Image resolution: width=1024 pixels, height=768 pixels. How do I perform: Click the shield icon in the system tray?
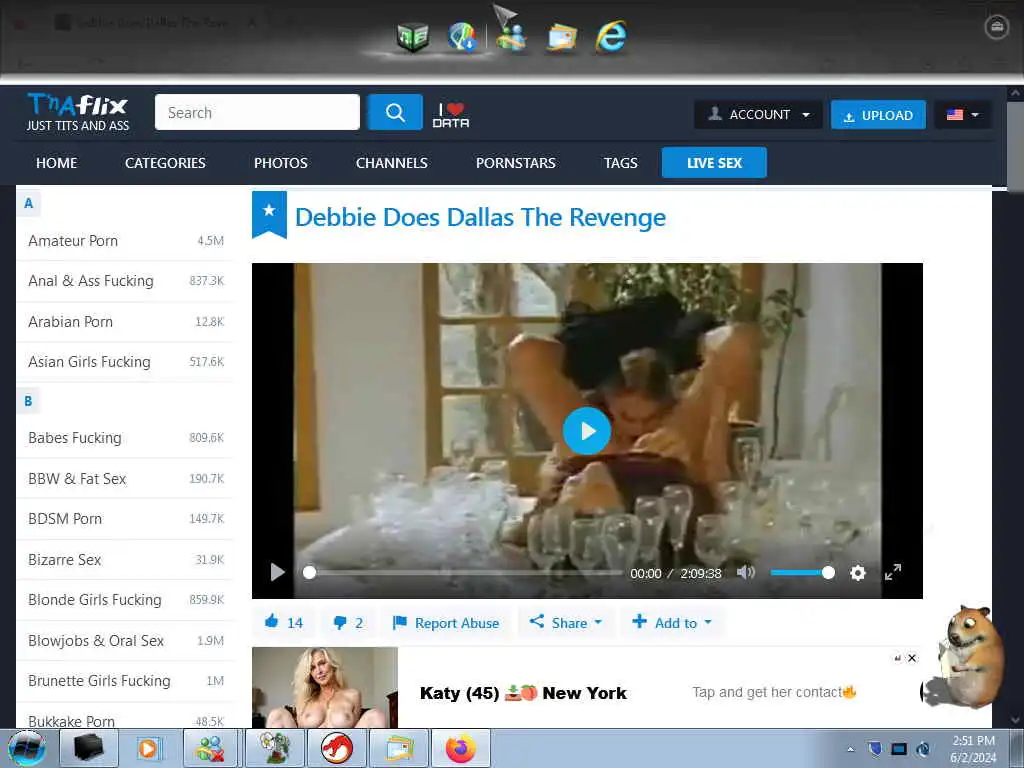[x=875, y=748]
